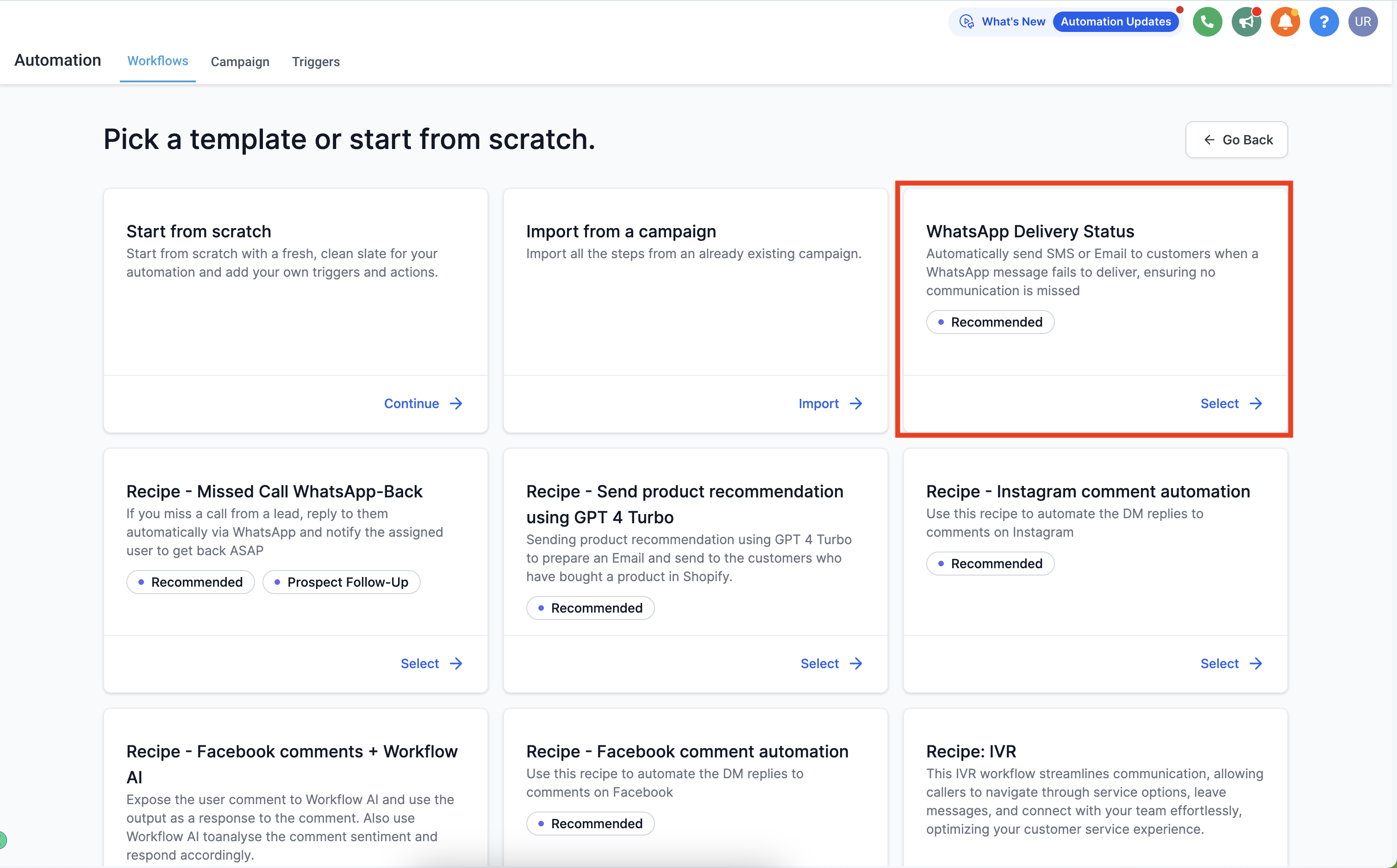Screen dimensions: 1397x868
Task: Click Recommended tag on Facebook comment automation
Action: (590, 824)
